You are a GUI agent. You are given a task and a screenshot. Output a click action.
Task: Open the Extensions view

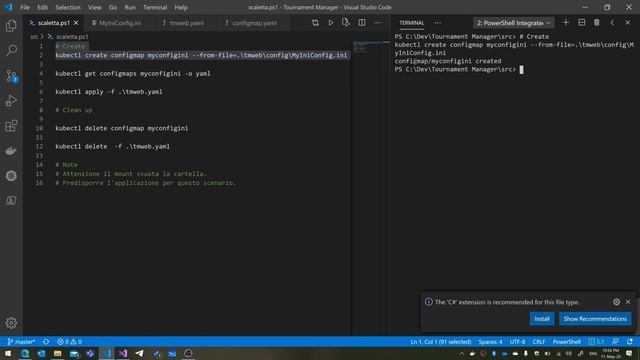point(11,126)
